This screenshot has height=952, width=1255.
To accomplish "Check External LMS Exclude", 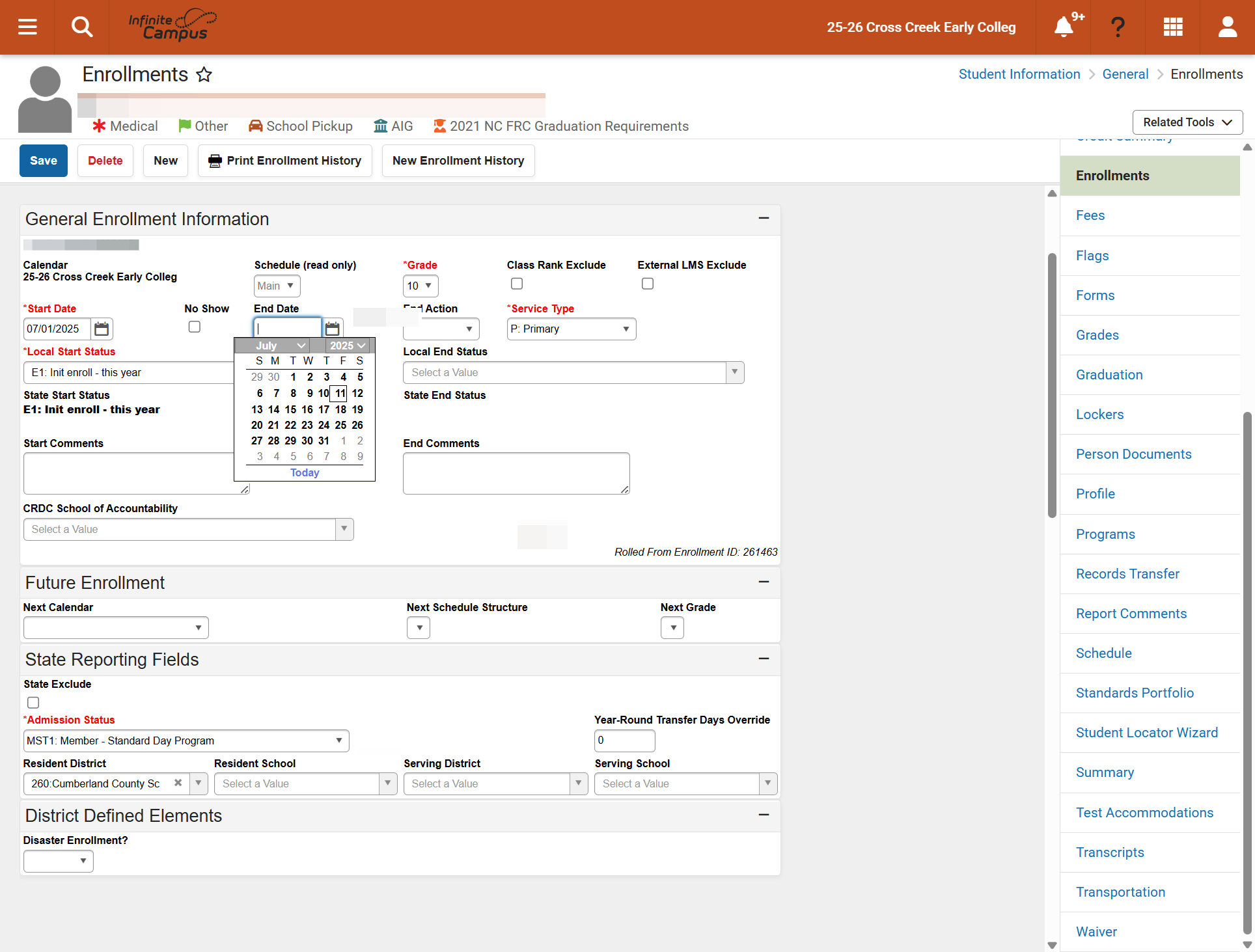I will click(x=648, y=284).
